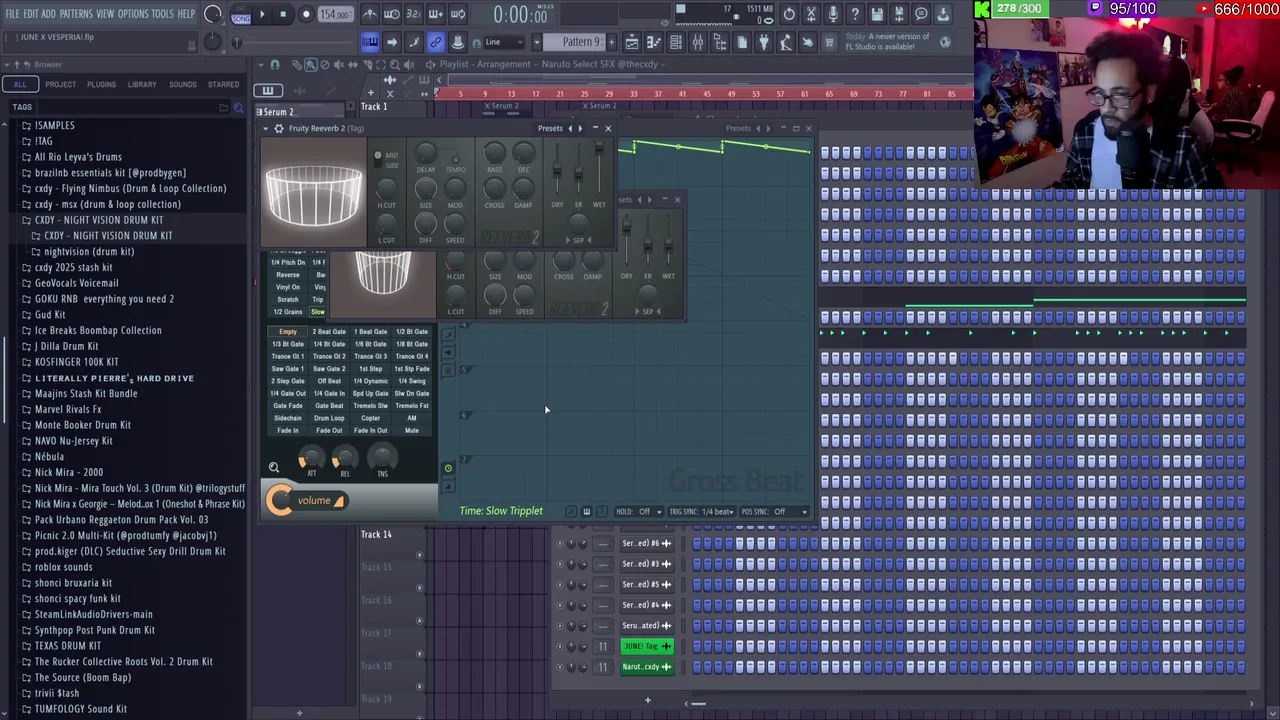
Task: Switch the PAT/SONG mode toggle
Action: click(241, 15)
